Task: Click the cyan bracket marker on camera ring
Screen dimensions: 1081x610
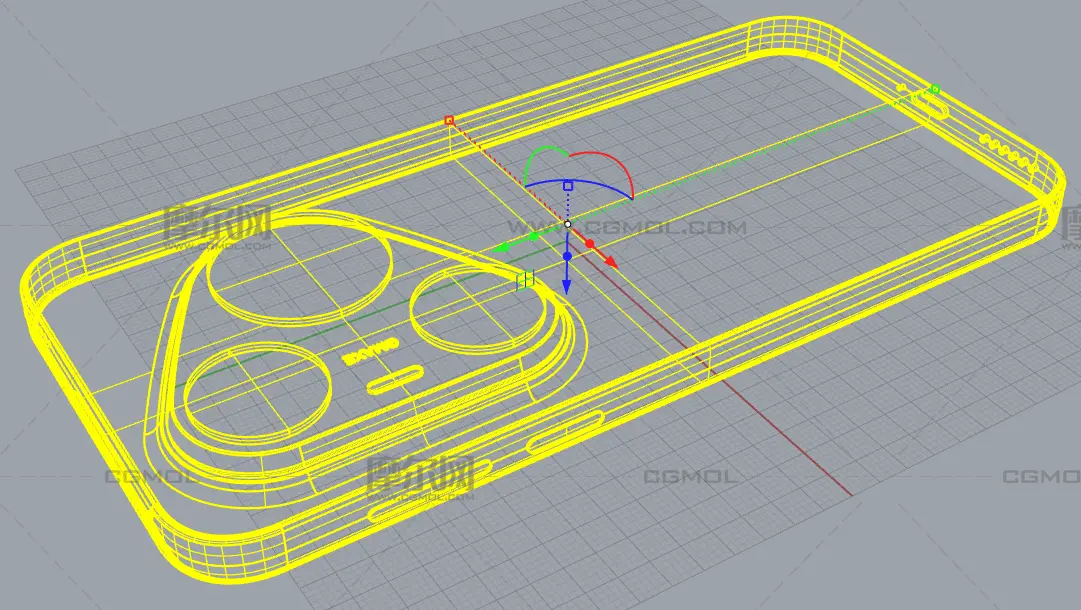Action: click(526, 280)
